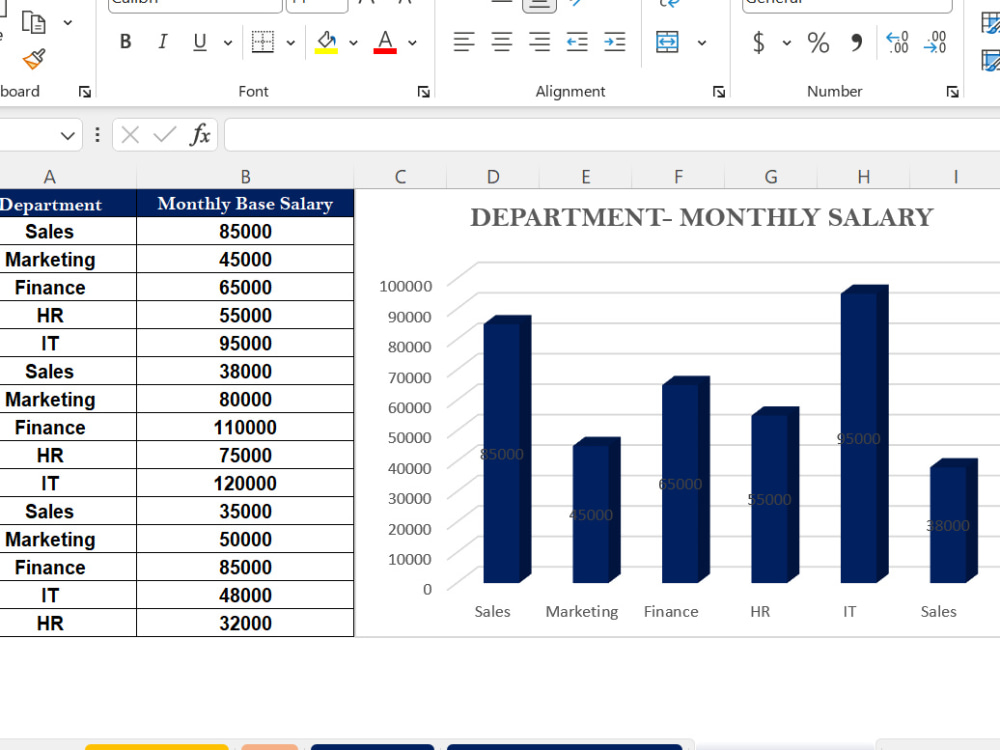Viewport: 1000px width, 750px height.
Task: Apply Underline formatting
Action: click(x=200, y=42)
